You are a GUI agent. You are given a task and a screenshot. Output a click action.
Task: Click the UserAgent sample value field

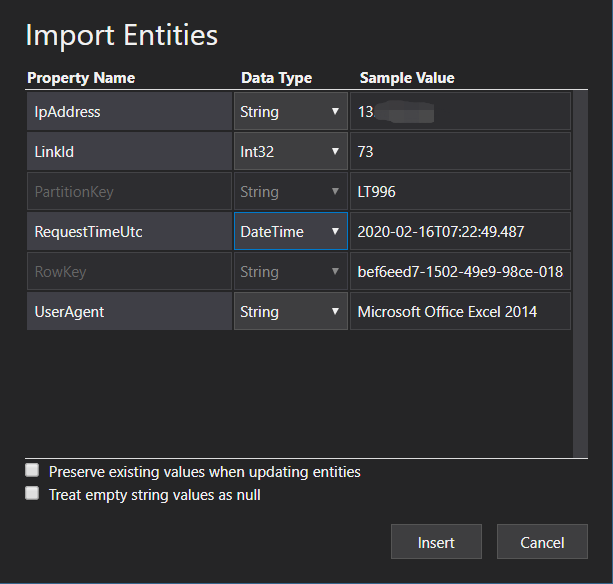click(x=460, y=312)
